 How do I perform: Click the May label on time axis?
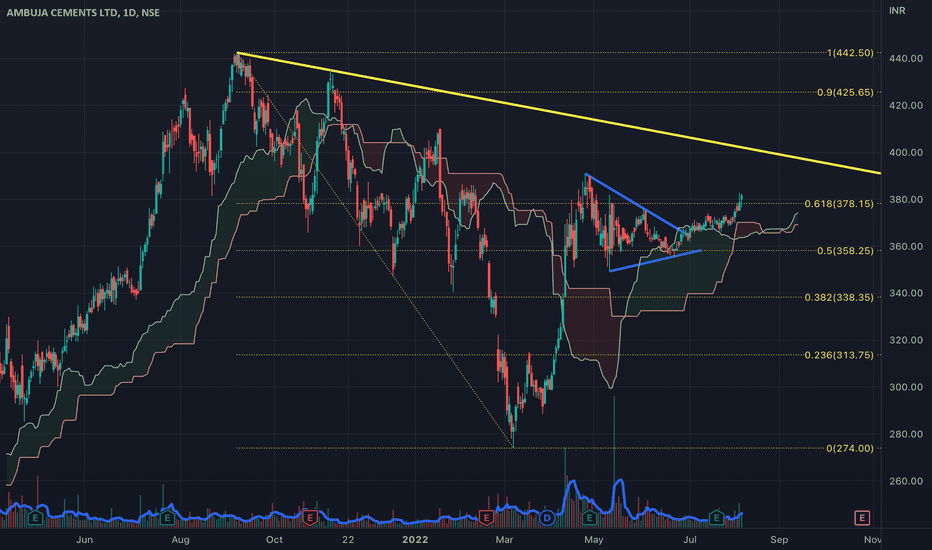tap(594, 539)
